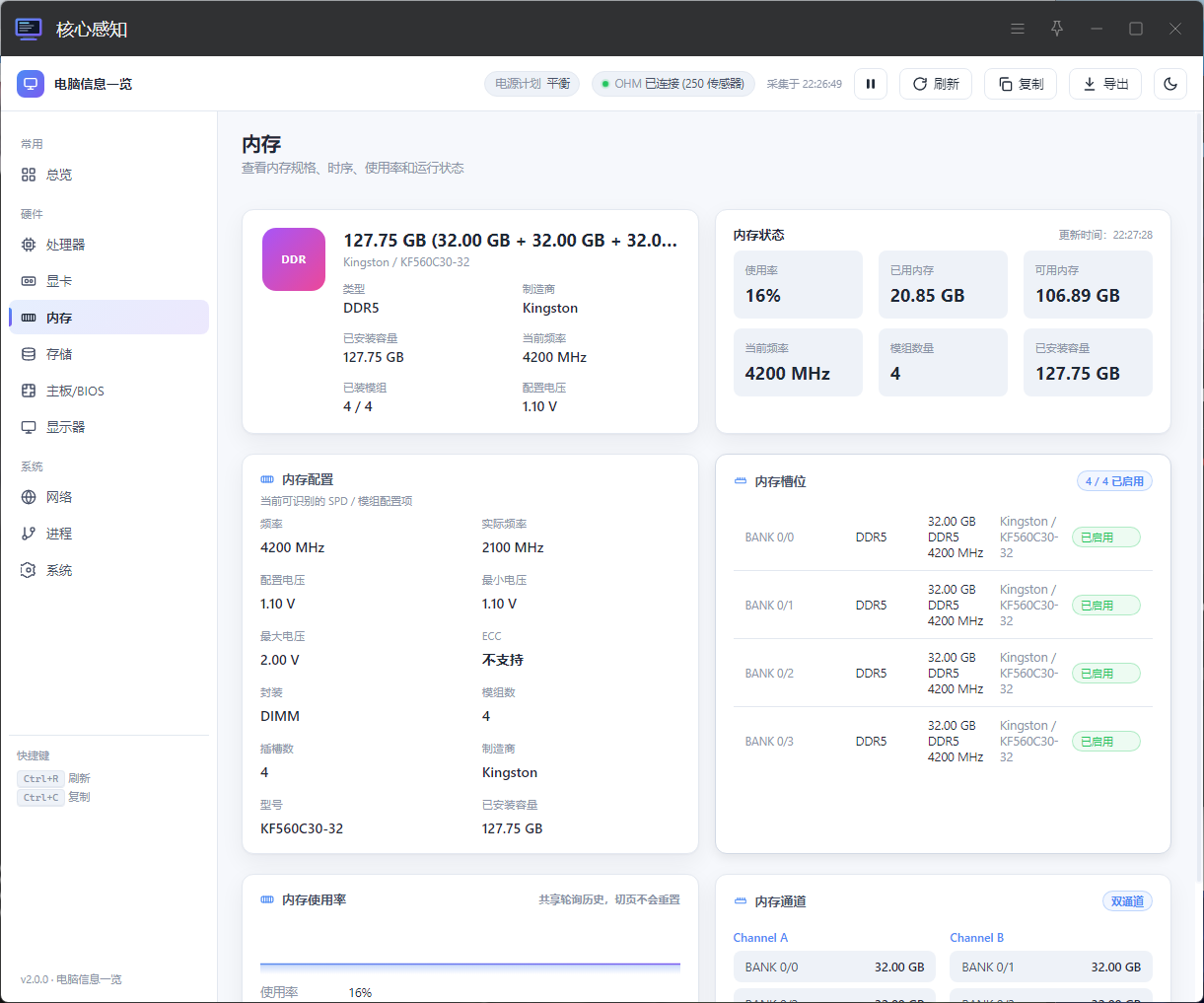The width and height of the screenshot is (1204, 1003).
Task: Open 显示器 monitor page in sidebar
Action: click(108, 427)
